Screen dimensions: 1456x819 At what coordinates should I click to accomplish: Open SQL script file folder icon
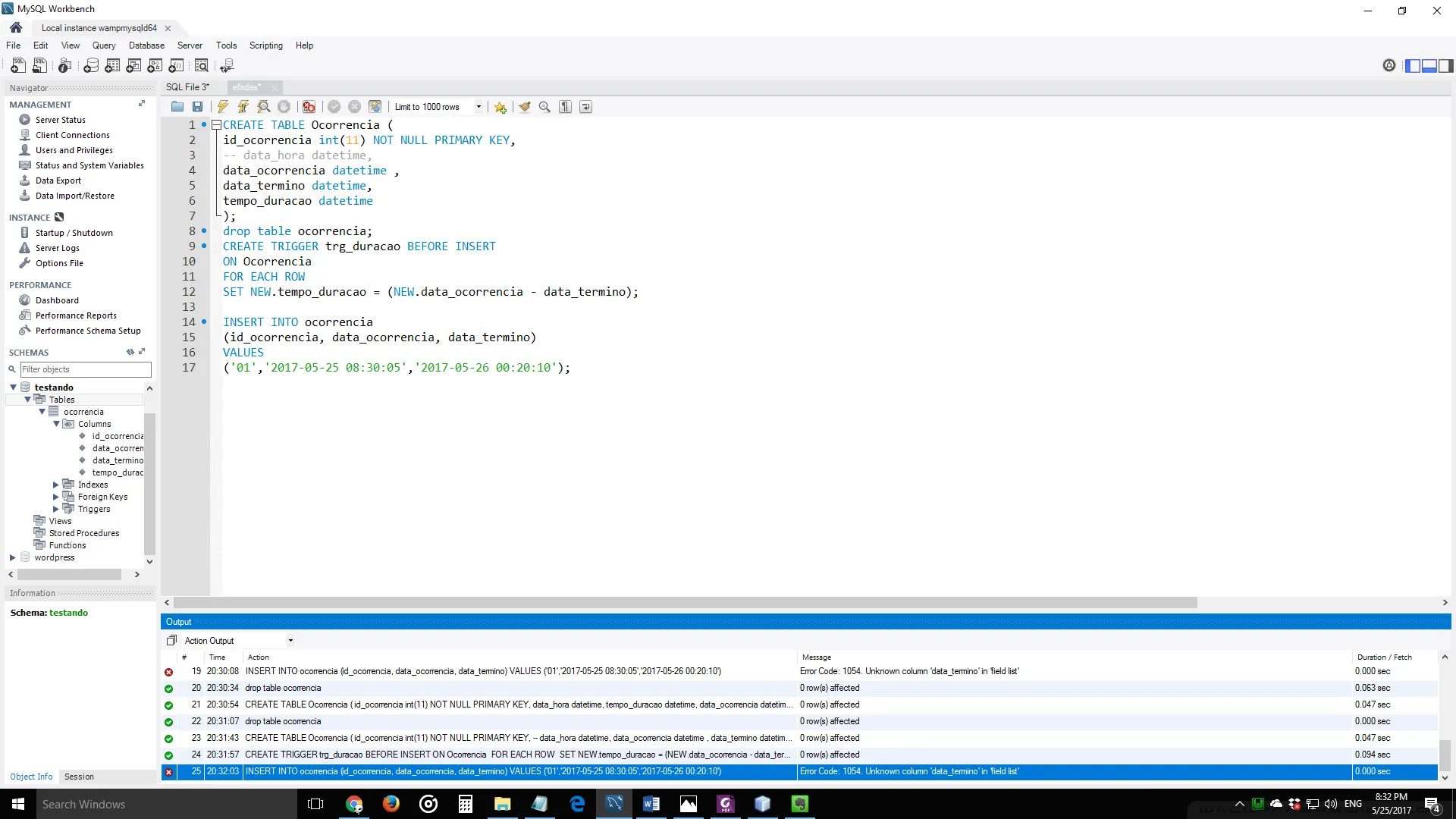pyautogui.click(x=177, y=107)
